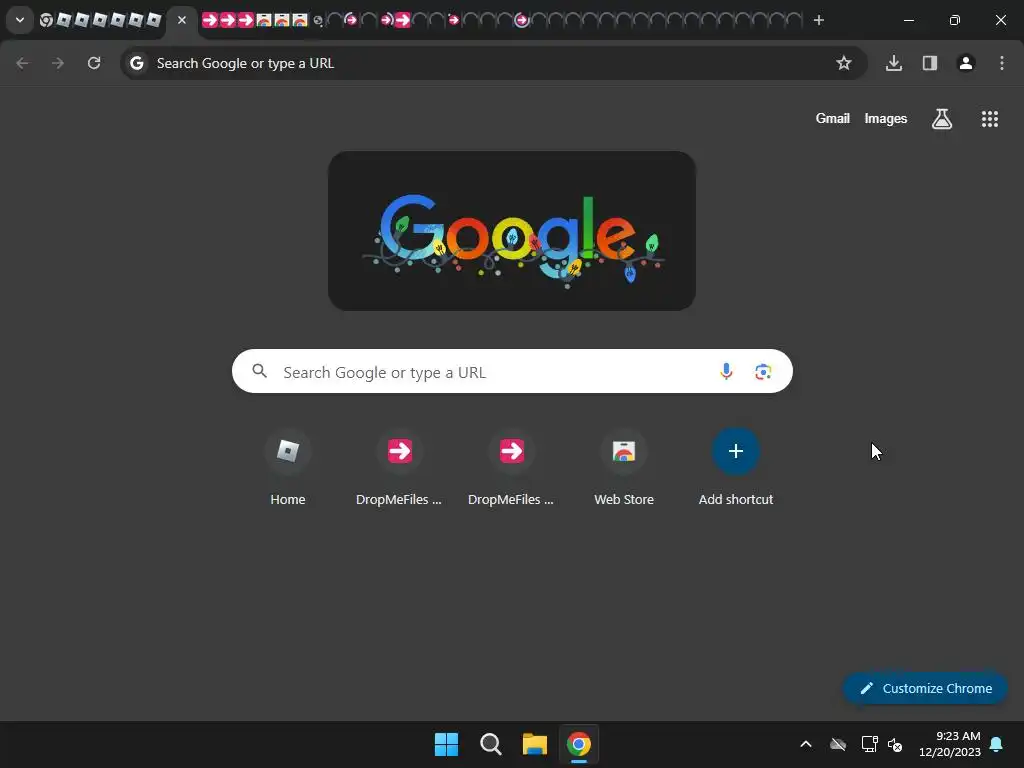
Task: Open the Downloads tray icon
Action: pyautogui.click(x=894, y=63)
